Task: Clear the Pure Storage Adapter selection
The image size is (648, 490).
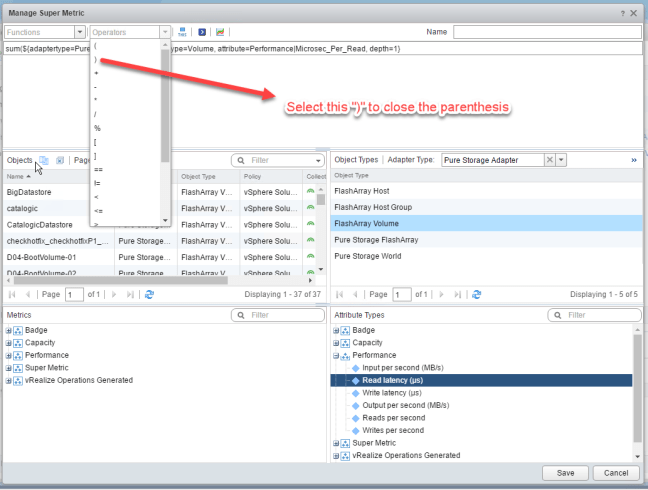Action: click(x=550, y=160)
